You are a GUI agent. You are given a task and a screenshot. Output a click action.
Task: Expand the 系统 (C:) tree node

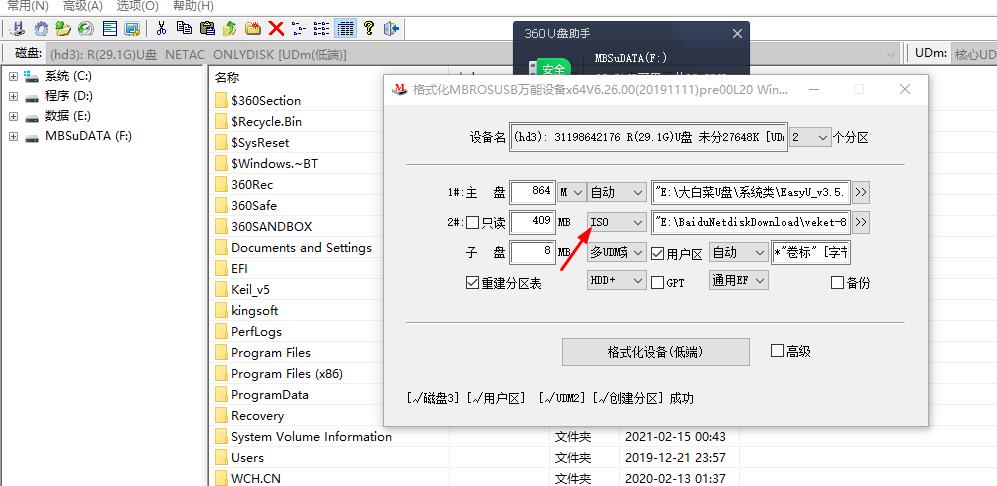(x=13, y=76)
